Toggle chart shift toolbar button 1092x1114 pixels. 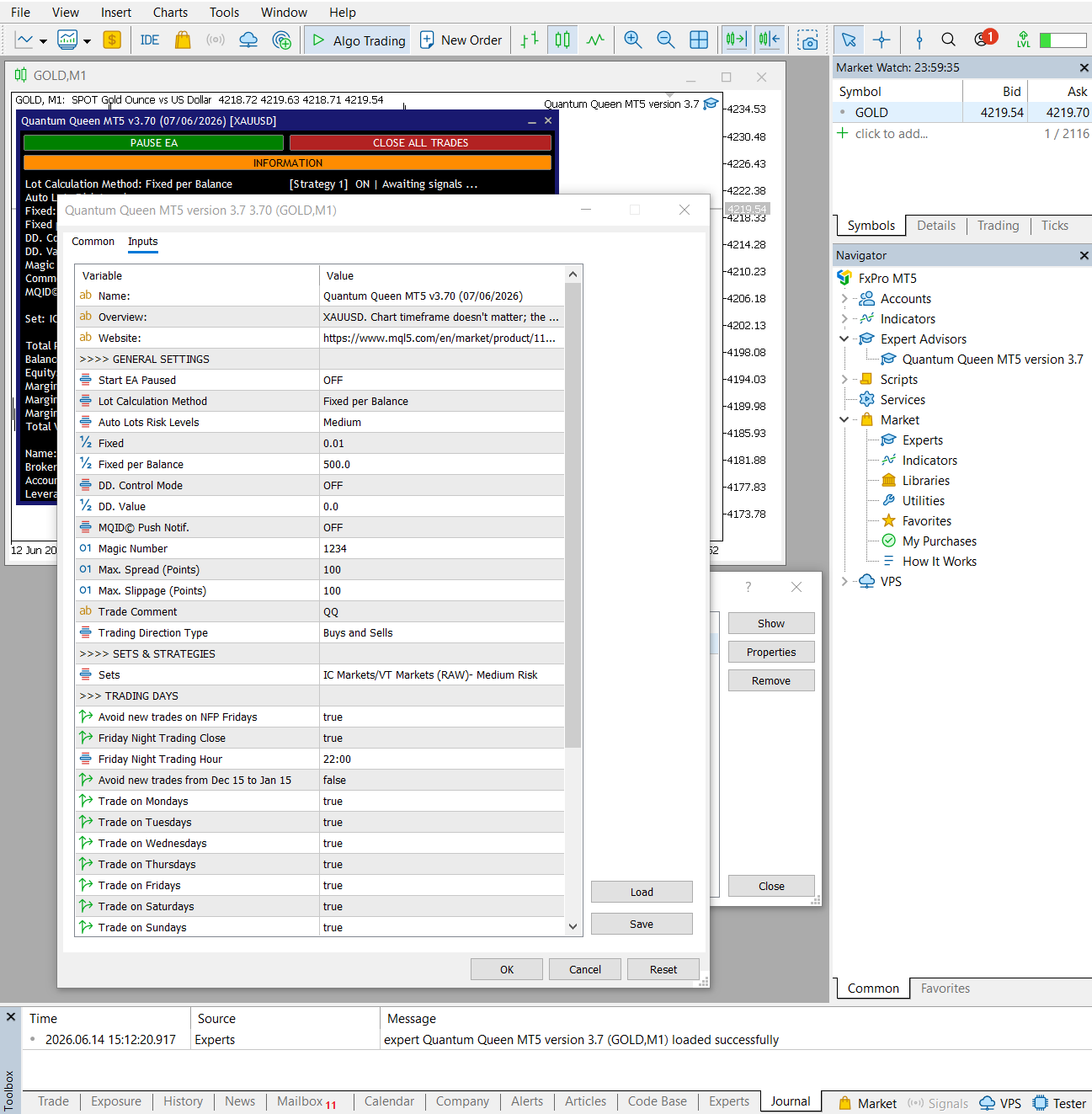tap(736, 40)
